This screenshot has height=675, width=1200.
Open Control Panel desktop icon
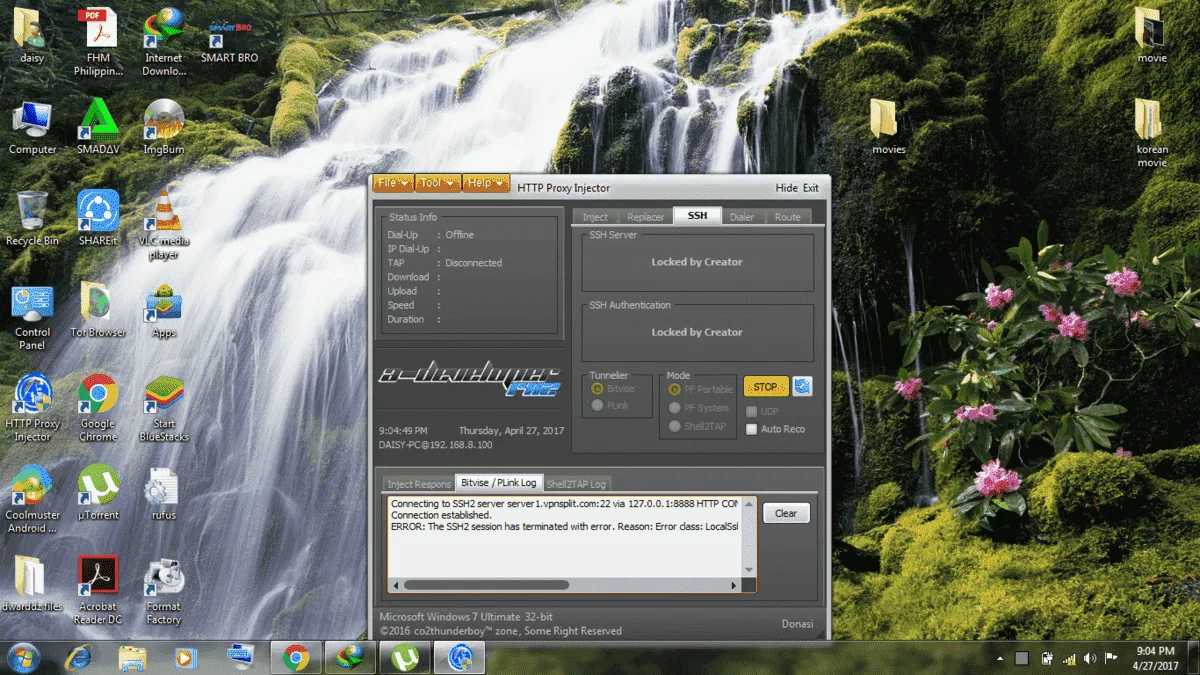(32, 317)
